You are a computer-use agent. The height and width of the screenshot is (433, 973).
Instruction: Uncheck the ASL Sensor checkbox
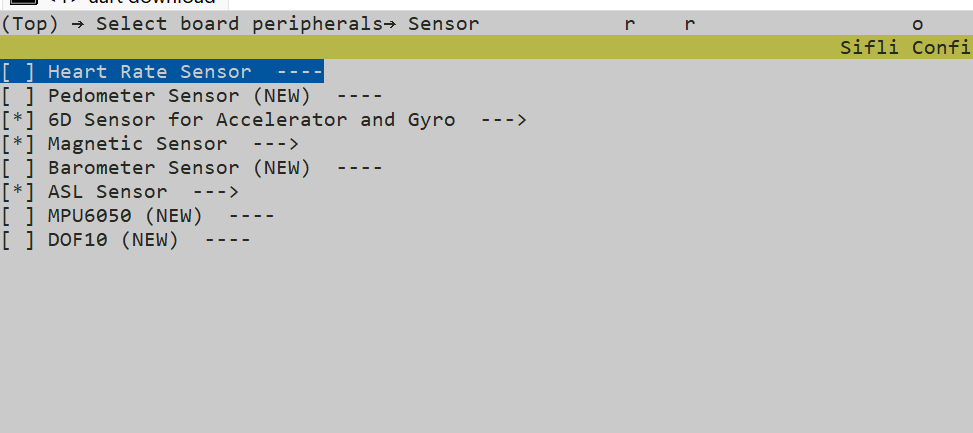click(x=17, y=192)
